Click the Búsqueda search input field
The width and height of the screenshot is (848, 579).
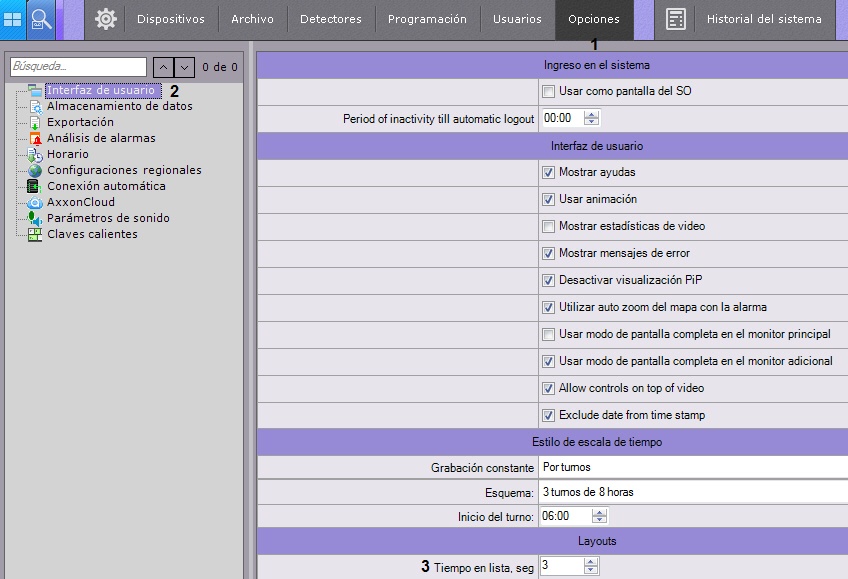tap(78, 67)
